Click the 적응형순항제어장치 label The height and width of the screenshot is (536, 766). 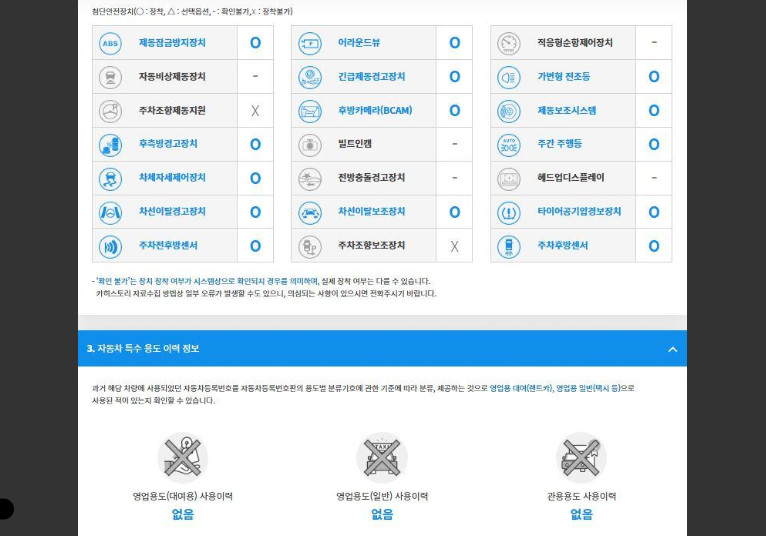(x=574, y=43)
